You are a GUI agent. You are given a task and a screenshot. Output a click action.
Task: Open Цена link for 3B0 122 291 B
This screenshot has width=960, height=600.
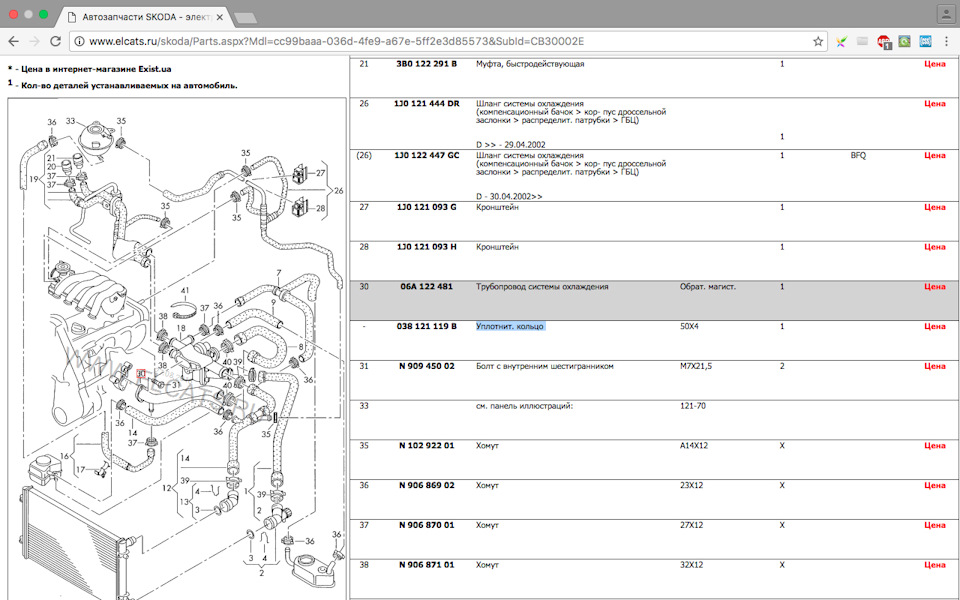point(934,64)
